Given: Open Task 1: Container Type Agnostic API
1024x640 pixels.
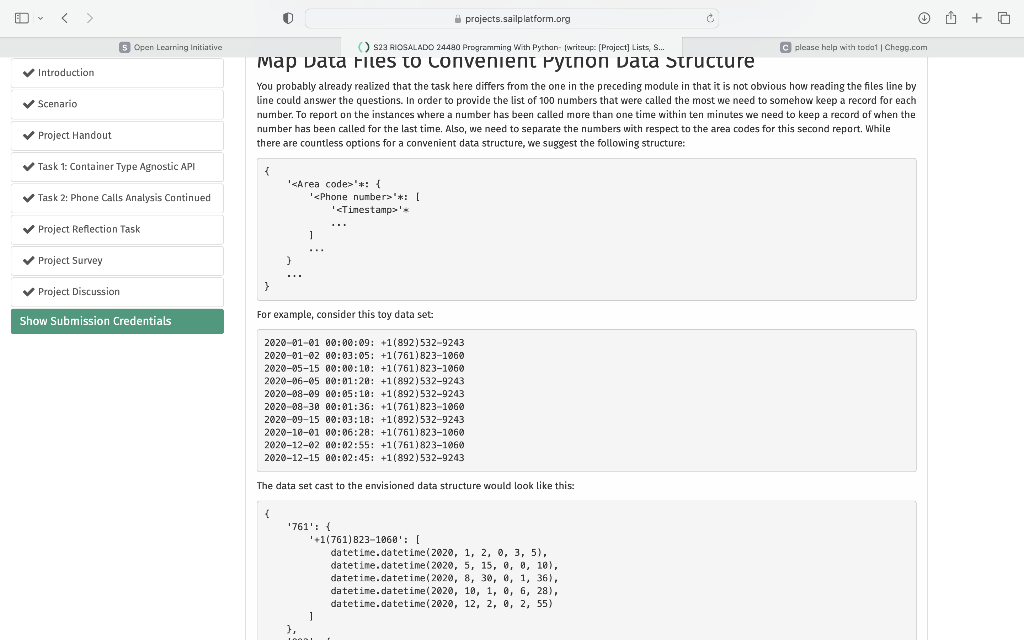Looking at the screenshot, I should [x=118, y=167].
